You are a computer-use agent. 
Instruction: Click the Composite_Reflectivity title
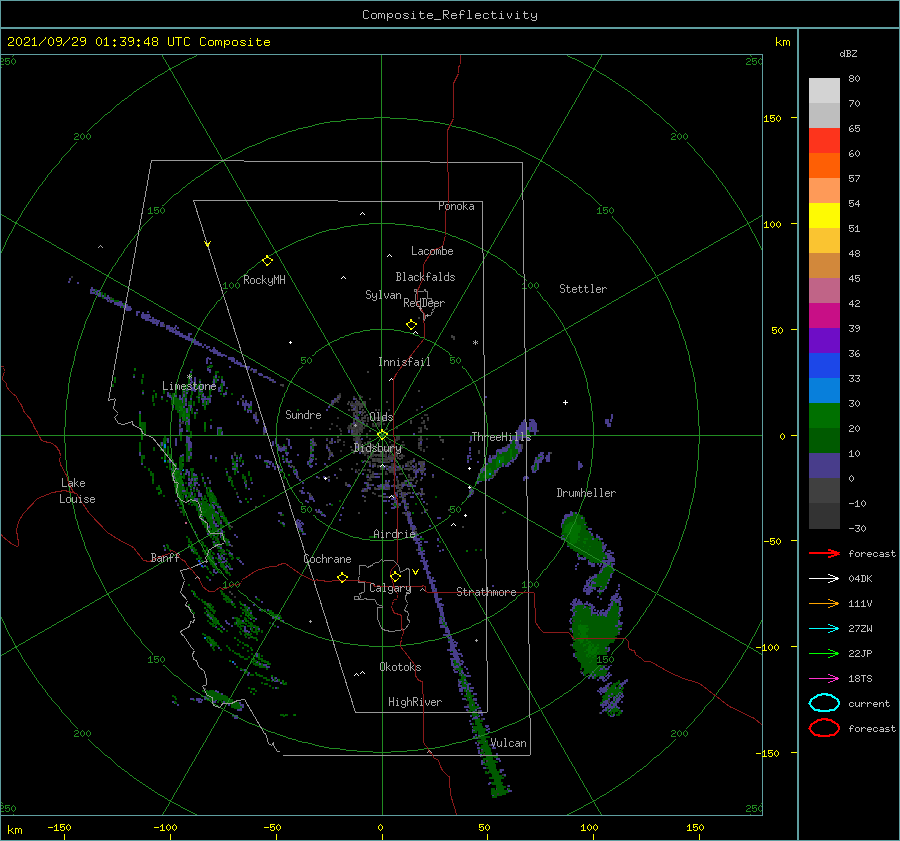pos(450,15)
